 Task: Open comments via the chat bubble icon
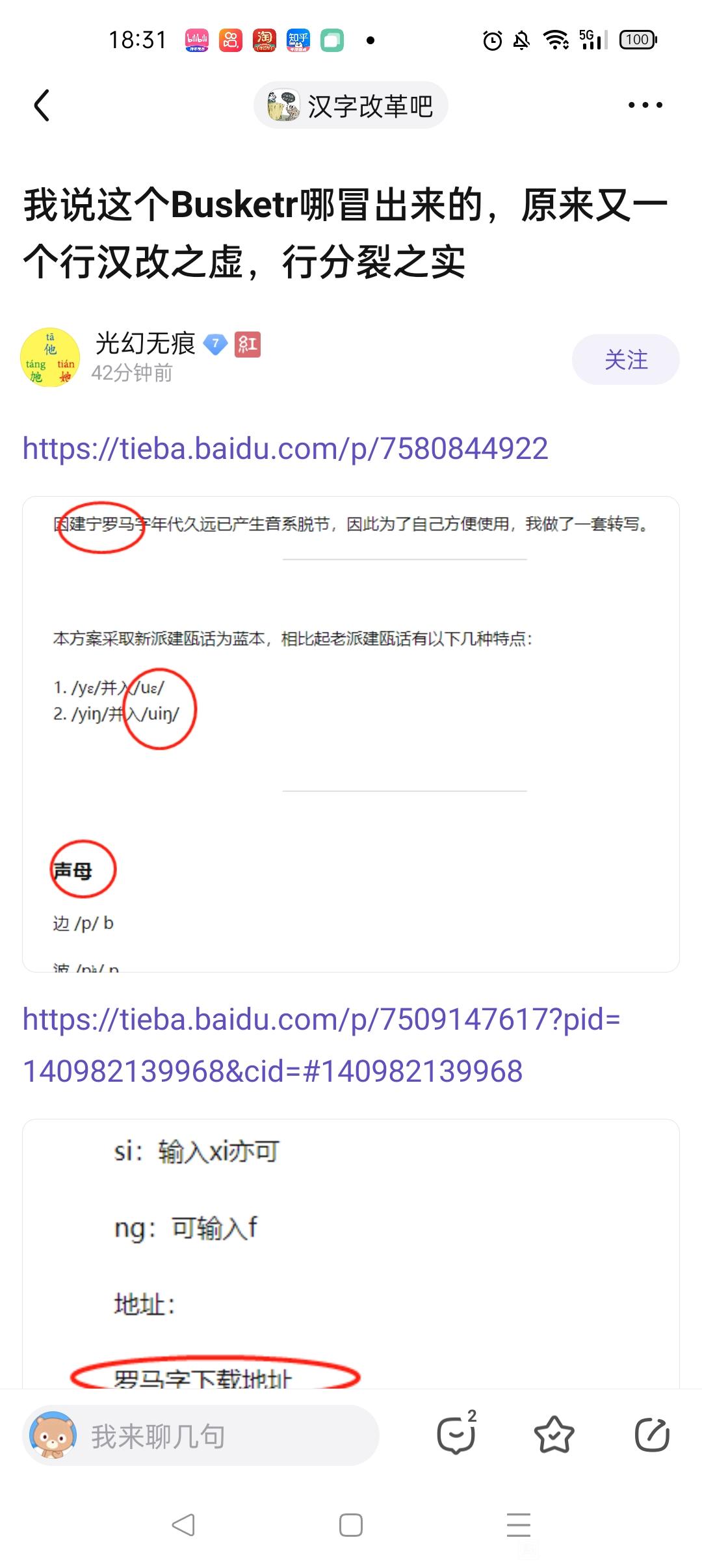pos(456,1435)
